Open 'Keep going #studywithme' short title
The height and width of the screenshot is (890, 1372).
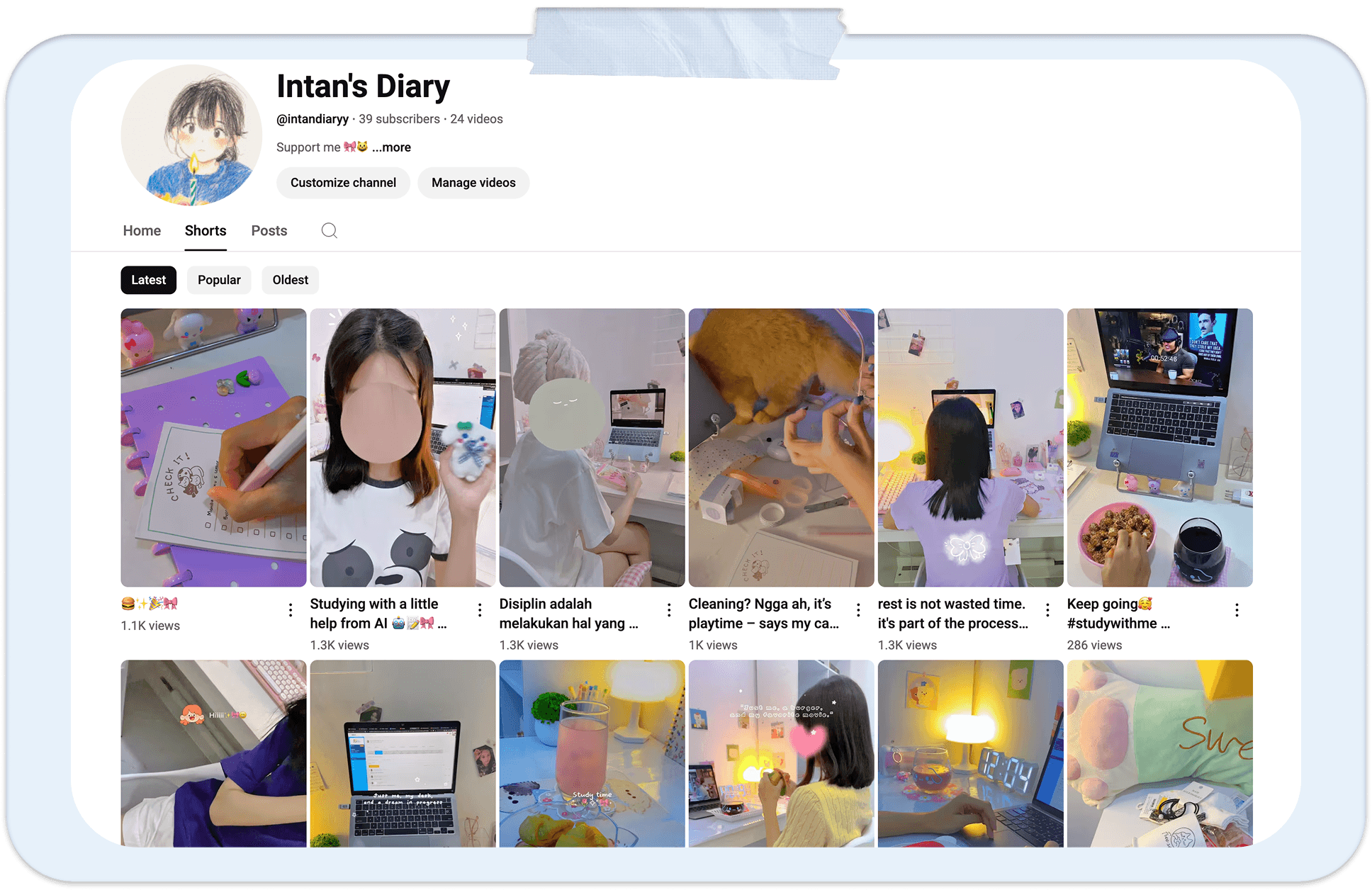point(1118,614)
